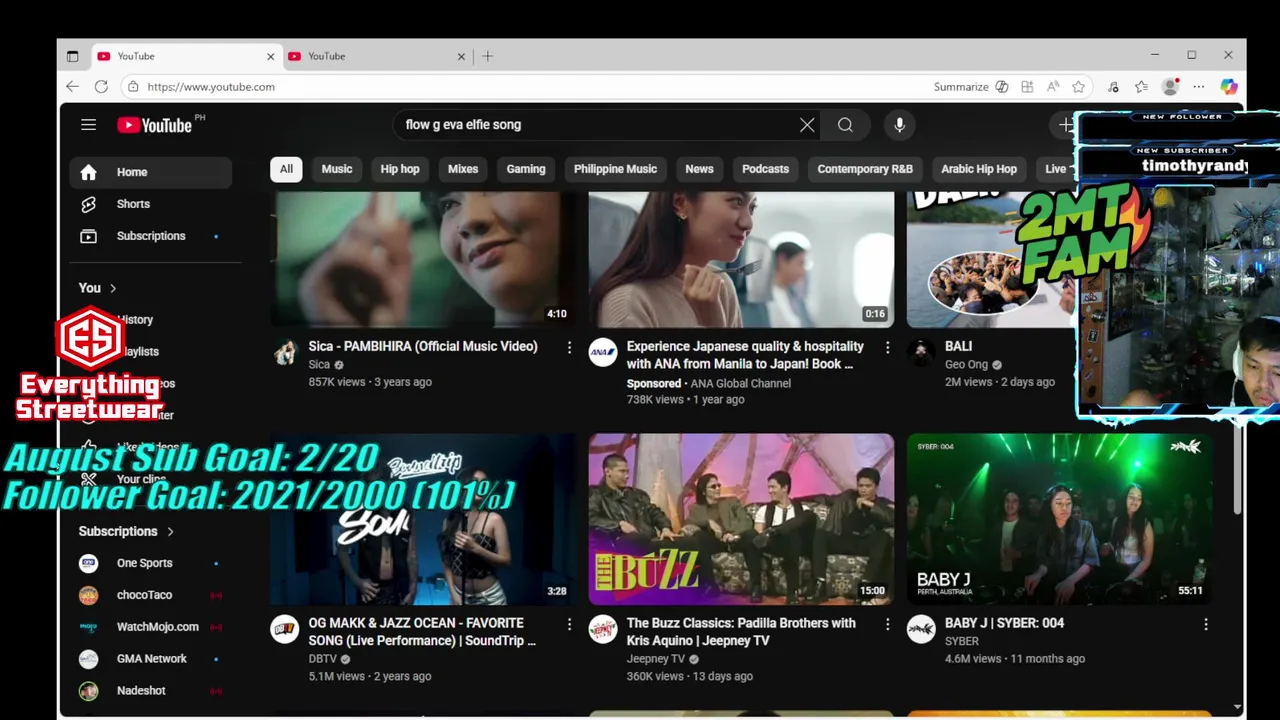Expand the Subscriptions section chevron
1280x720 pixels.
[x=170, y=532]
